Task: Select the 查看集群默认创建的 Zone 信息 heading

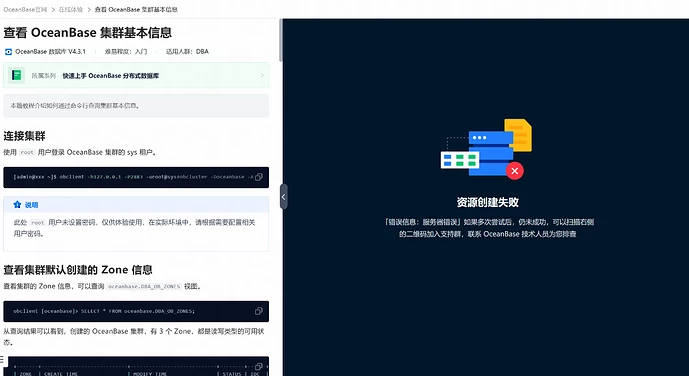Action: pos(78,269)
